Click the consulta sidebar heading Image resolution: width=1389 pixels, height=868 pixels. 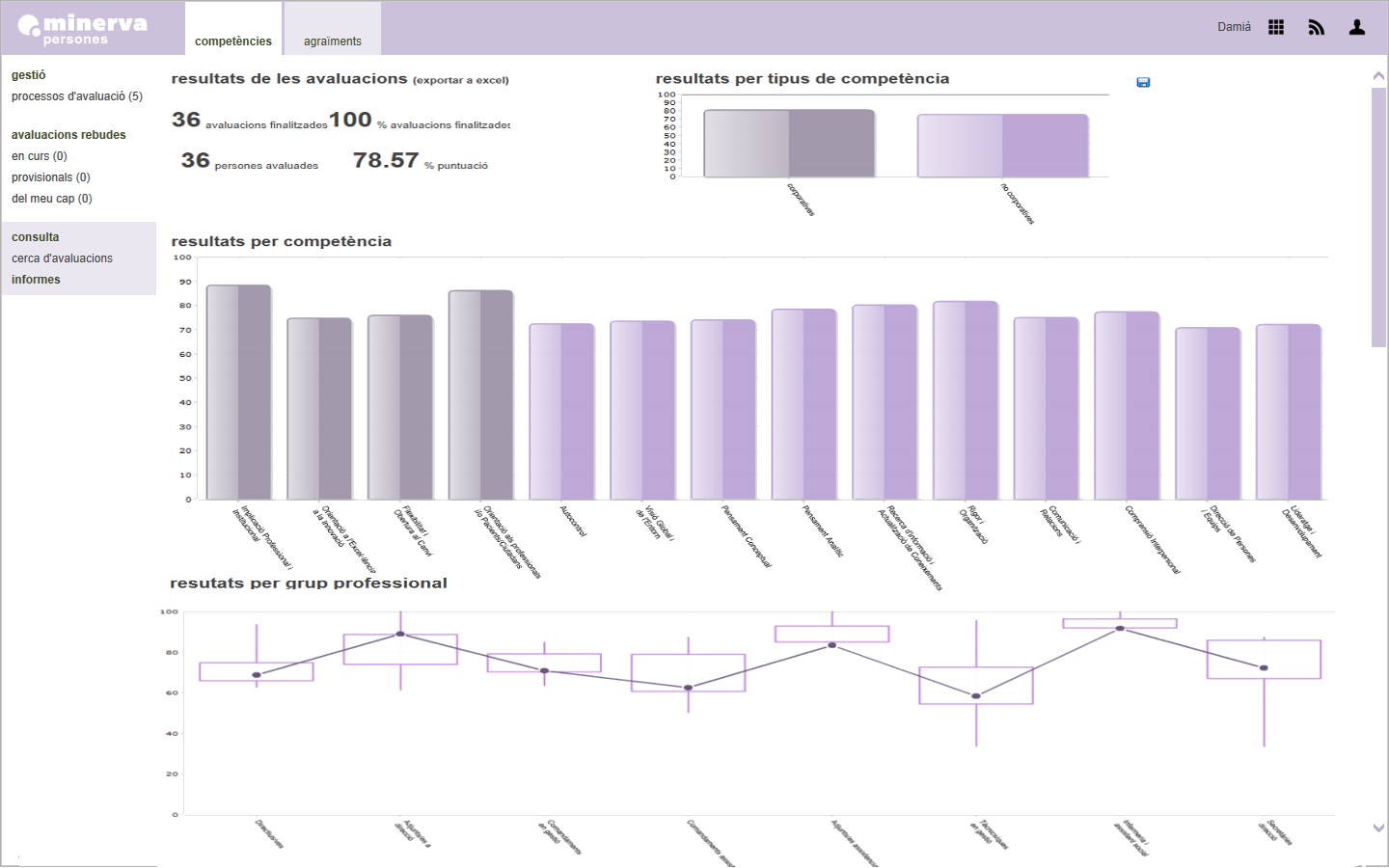36,237
